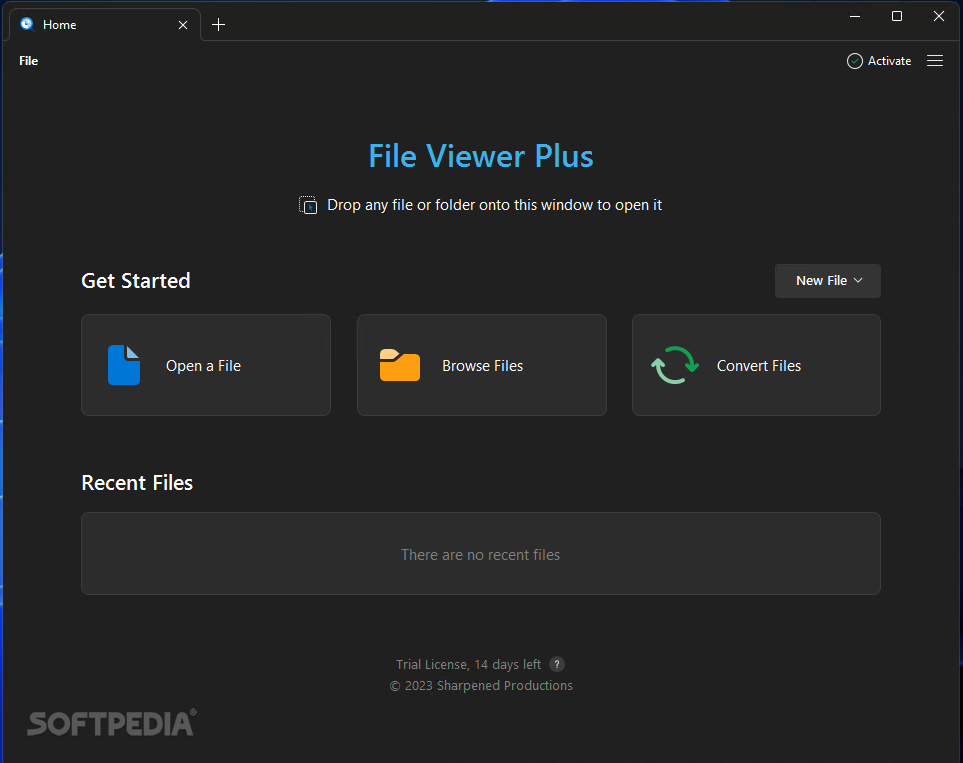Click the orange folder icon
Image resolution: width=963 pixels, height=763 pixels.
[400, 366]
